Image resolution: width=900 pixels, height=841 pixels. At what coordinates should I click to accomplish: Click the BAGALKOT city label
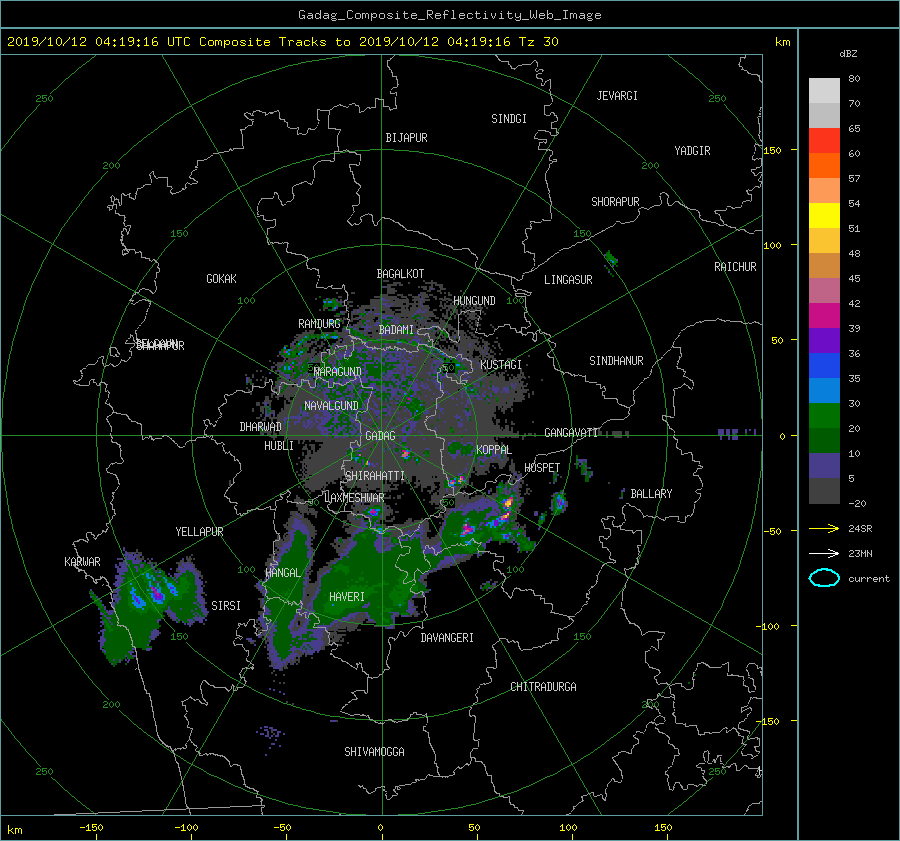[x=400, y=274]
